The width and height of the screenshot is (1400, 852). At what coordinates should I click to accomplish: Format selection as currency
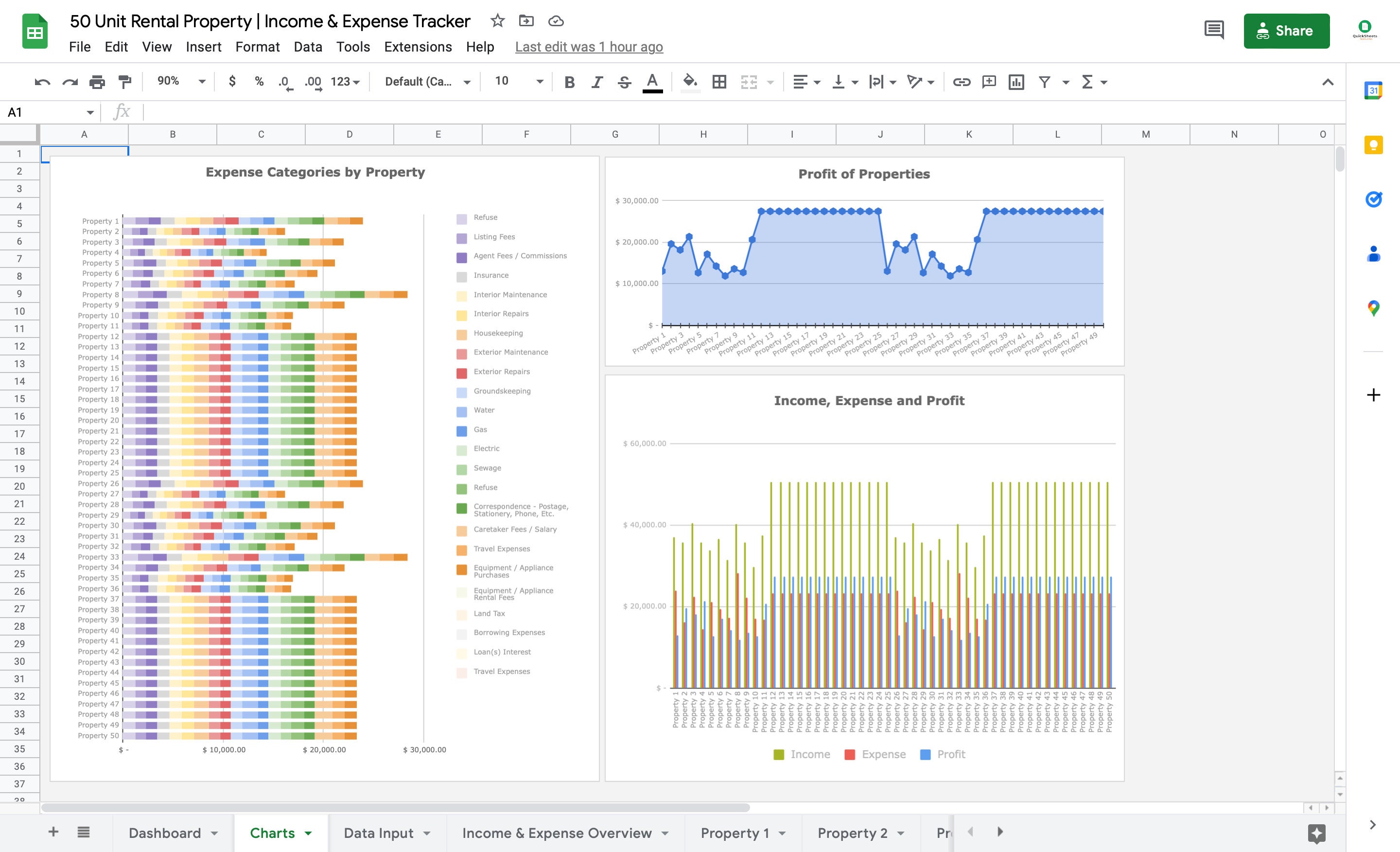tap(232, 82)
